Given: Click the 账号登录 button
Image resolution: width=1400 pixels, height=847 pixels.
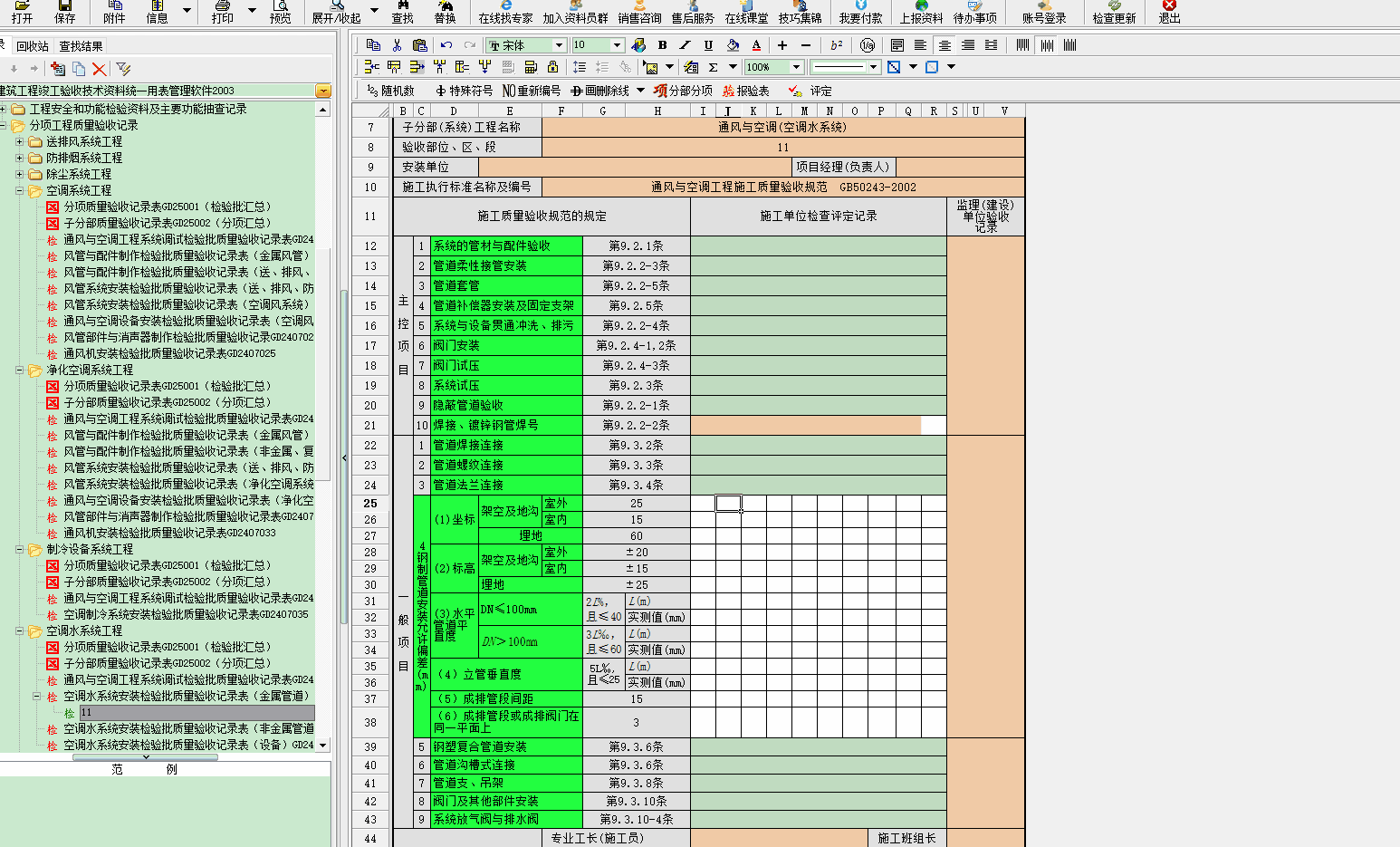Looking at the screenshot, I should [x=1044, y=13].
